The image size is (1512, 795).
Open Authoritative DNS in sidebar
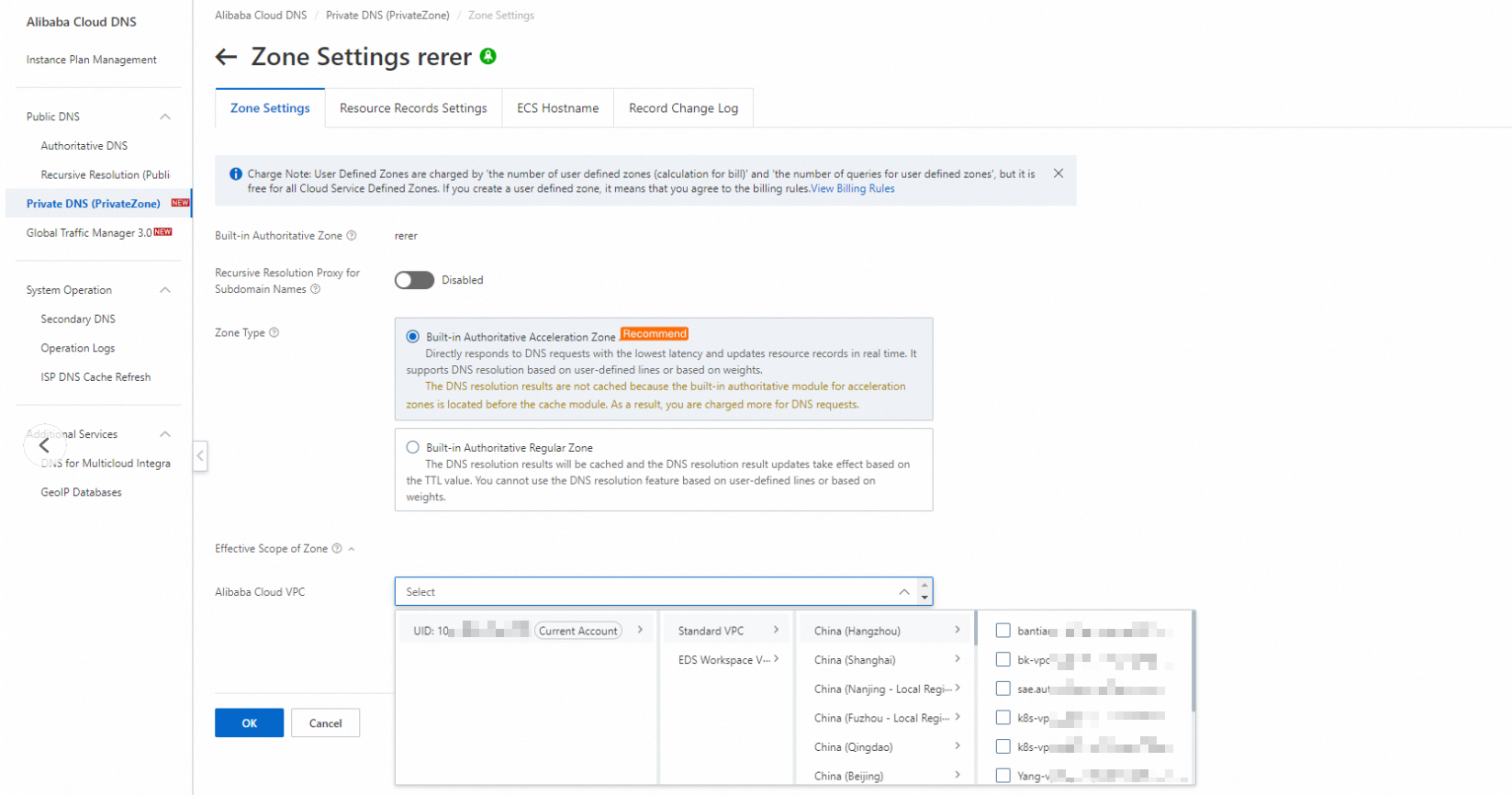(84, 146)
